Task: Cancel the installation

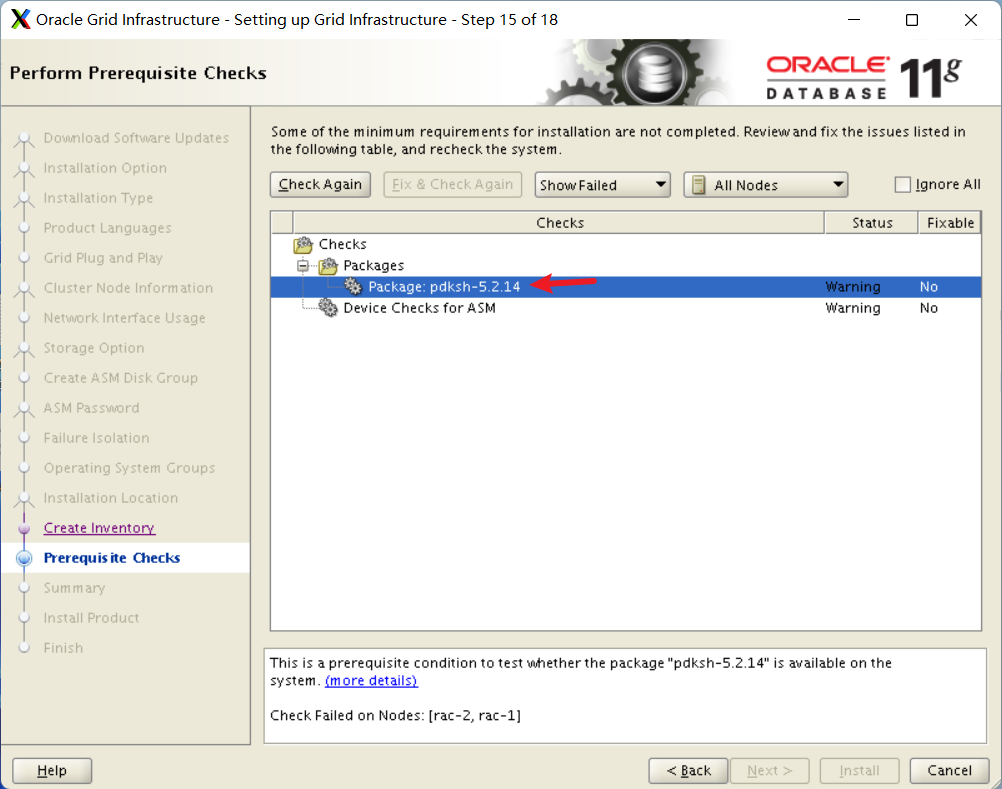Action: coord(949,770)
